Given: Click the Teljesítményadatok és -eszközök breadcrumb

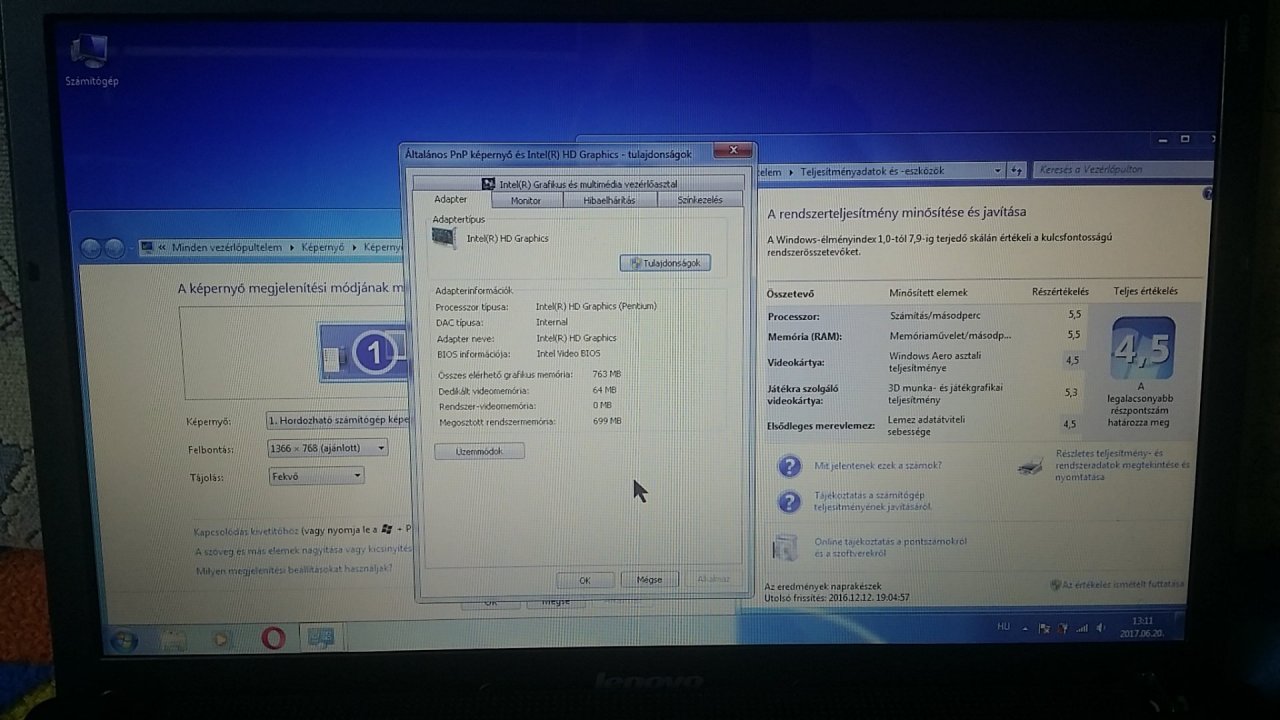Looking at the screenshot, I should pos(872,172).
